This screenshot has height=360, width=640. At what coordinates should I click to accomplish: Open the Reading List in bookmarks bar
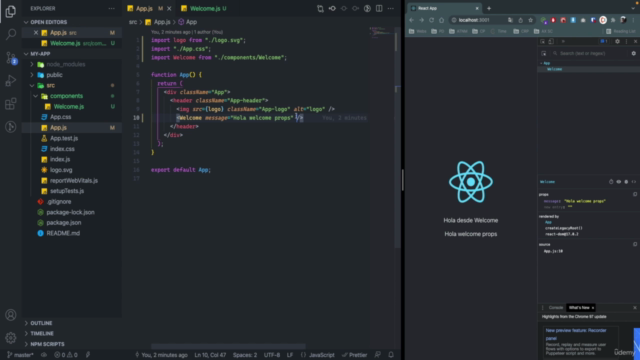point(620,31)
